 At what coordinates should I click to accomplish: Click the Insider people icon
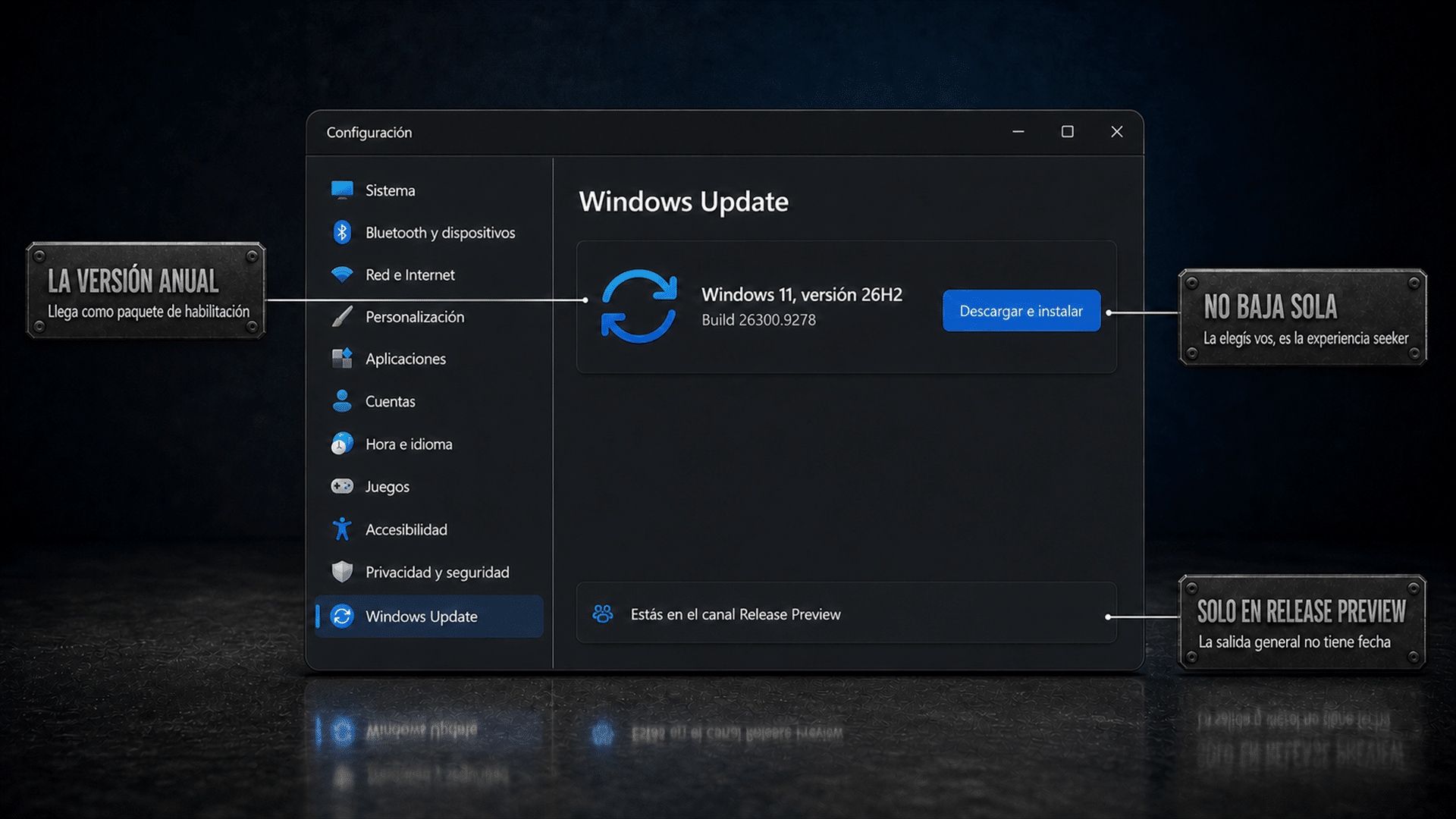[x=603, y=613]
